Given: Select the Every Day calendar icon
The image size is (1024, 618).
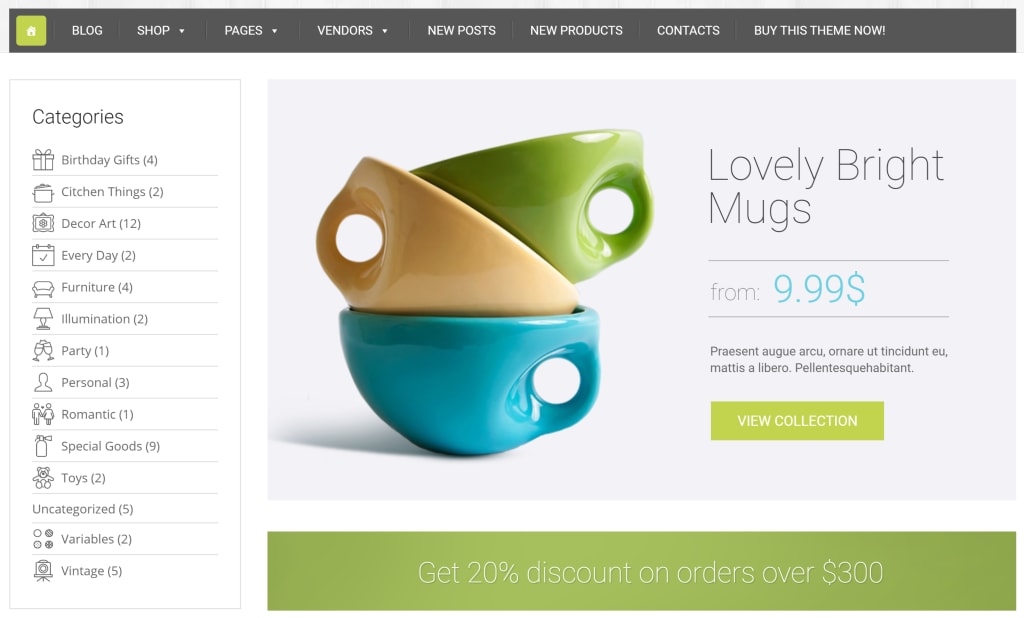Looking at the screenshot, I should [x=43, y=255].
